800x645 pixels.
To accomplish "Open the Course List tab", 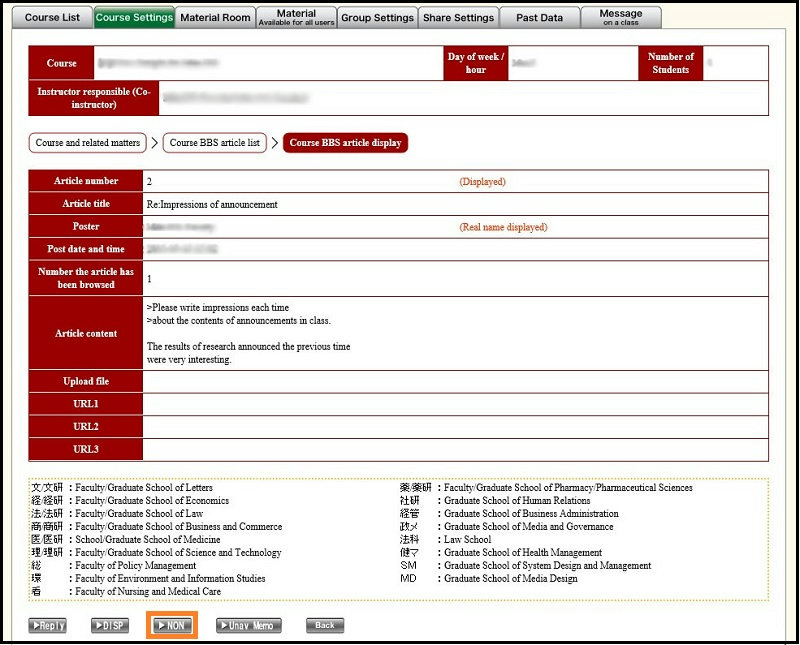I will pos(52,17).
